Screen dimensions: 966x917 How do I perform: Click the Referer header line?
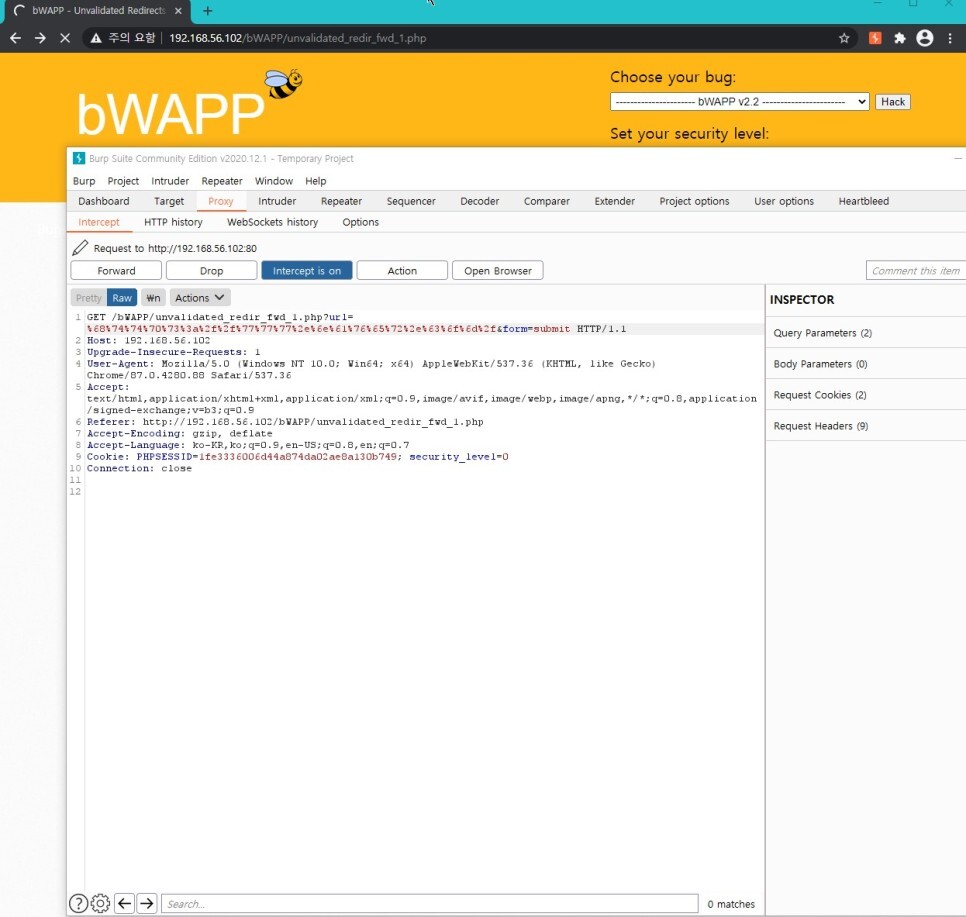tap(285, 422)
